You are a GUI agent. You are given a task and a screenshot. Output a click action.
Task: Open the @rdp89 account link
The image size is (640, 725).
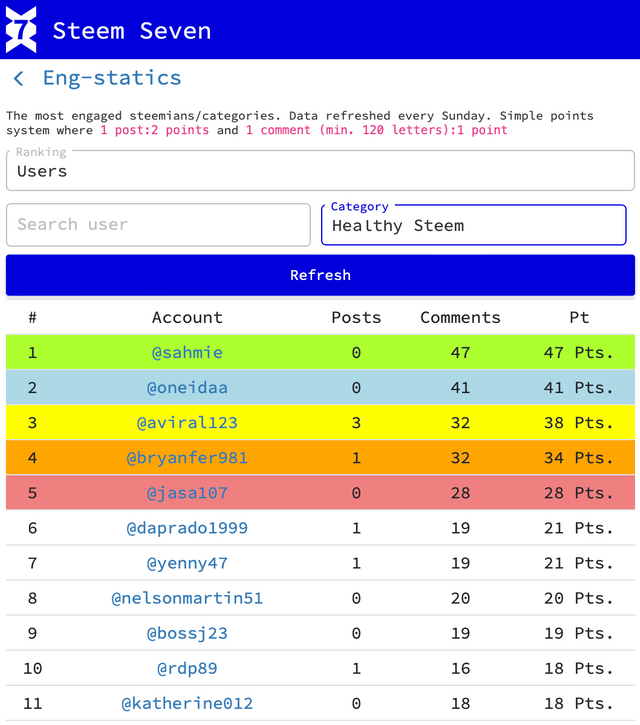187,669
